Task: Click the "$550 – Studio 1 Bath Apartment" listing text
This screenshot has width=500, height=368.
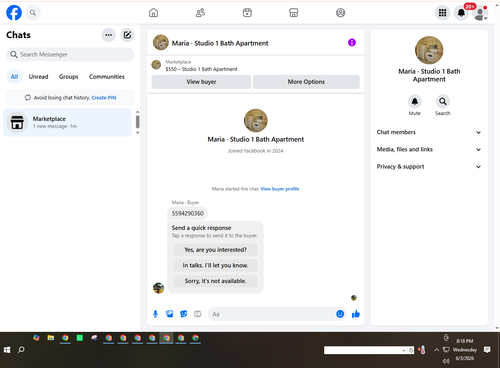Action: click(201, 69)
